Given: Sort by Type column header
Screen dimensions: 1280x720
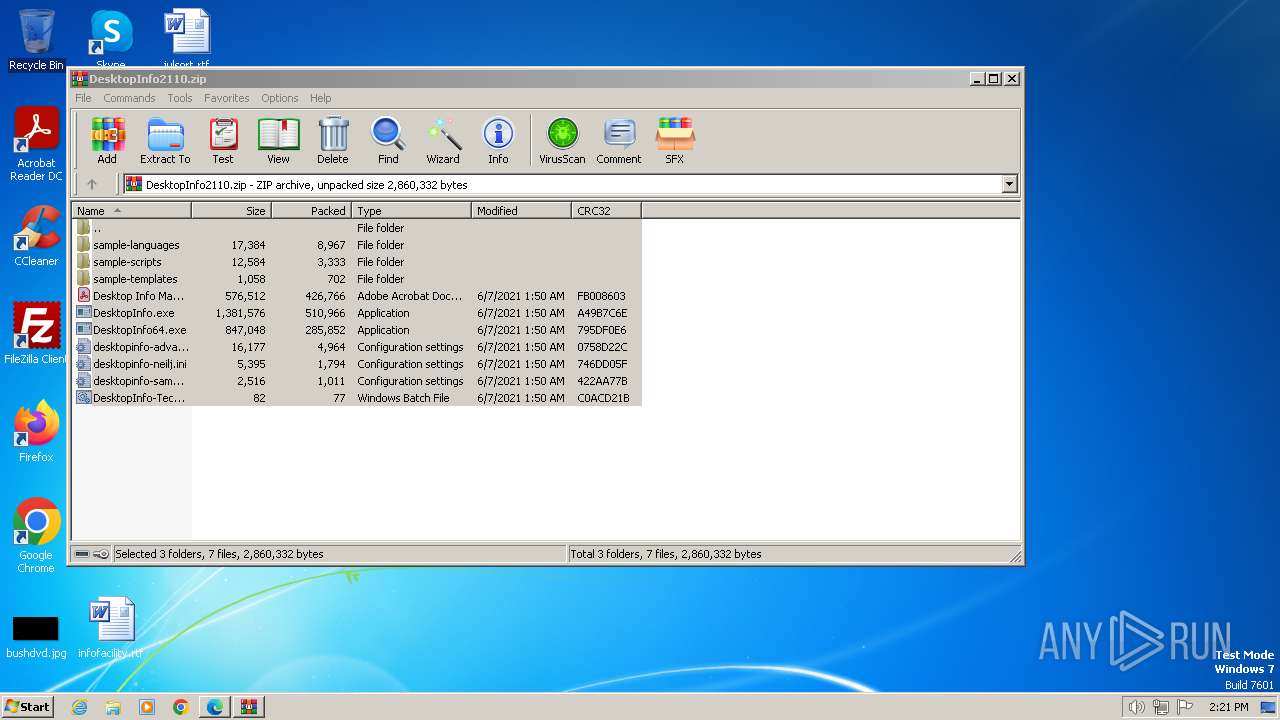Looking at the screenshot, I should coord(411,211).
